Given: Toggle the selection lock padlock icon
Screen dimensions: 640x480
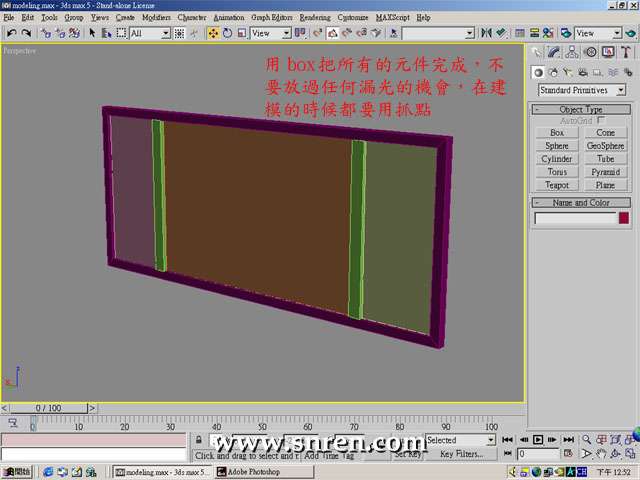Looking at the screenshot, I should coord(199,440).
